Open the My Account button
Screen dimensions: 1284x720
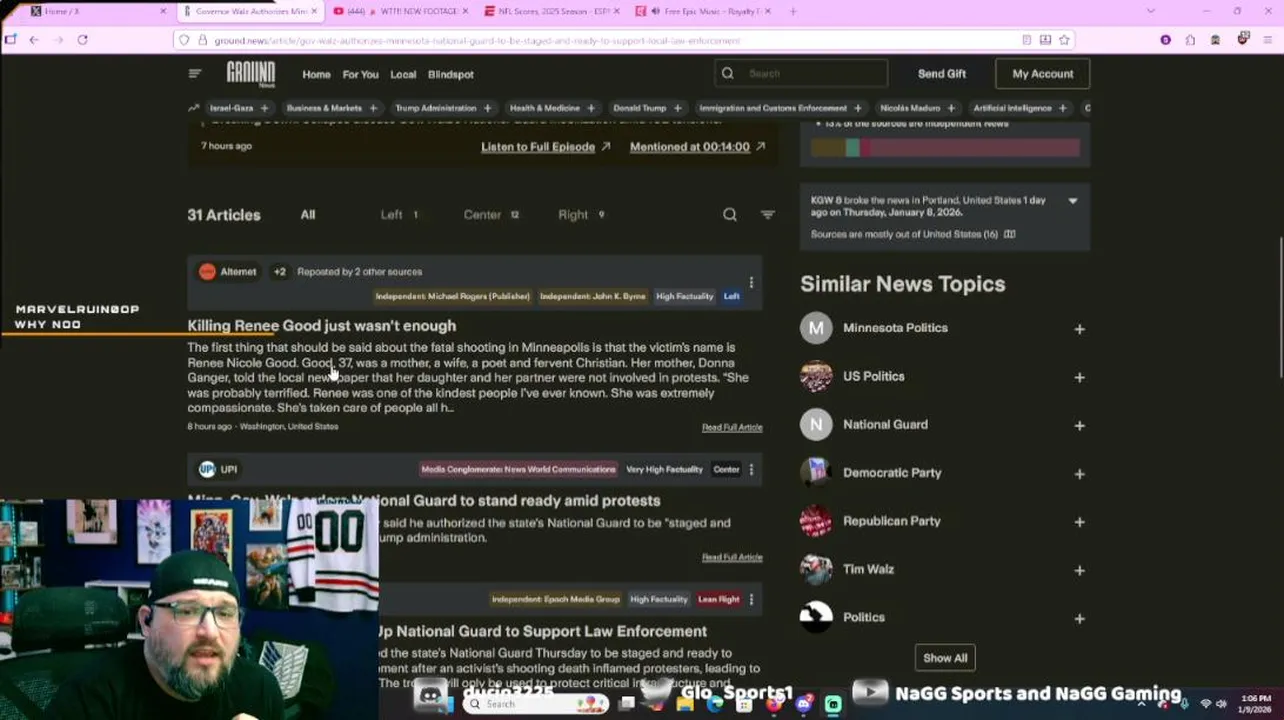pyautogui.click(x=1042, y=74)
